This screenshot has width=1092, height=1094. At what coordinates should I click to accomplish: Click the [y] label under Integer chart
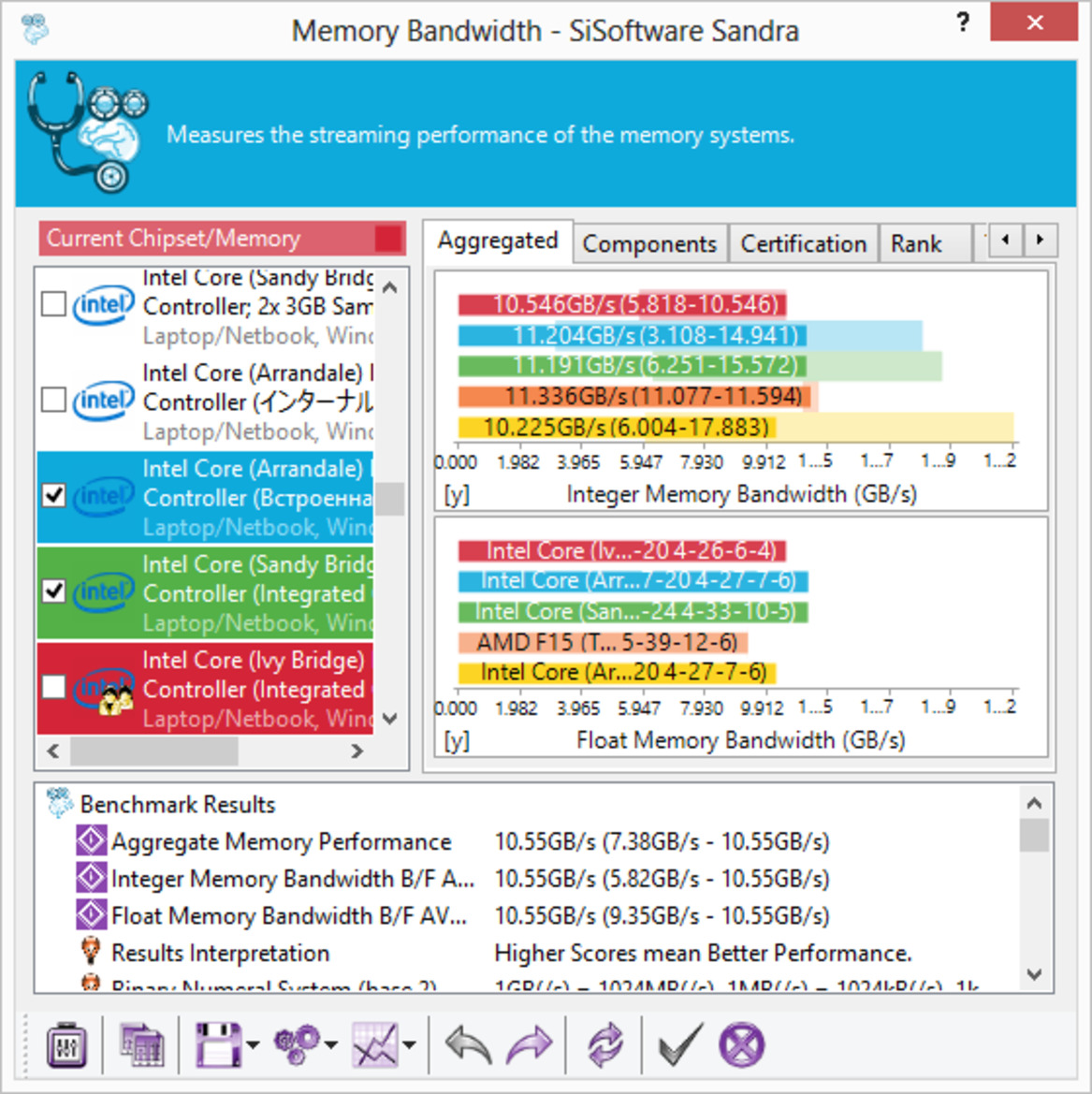457,494
